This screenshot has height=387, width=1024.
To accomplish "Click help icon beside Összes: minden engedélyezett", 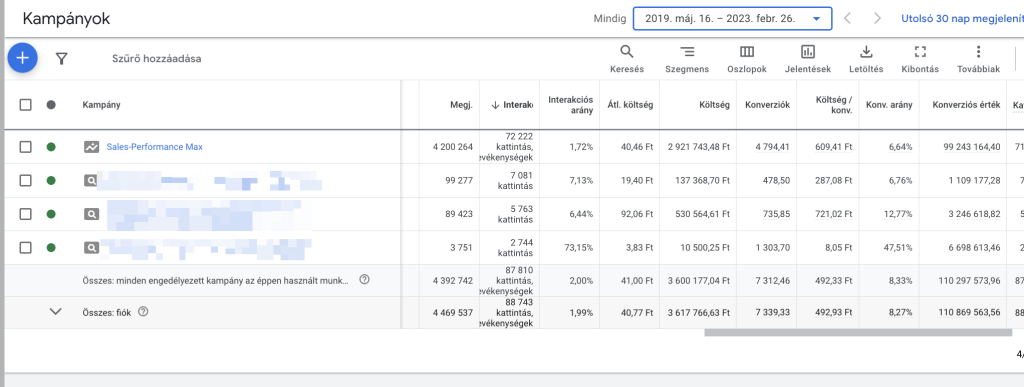I will (364, 279).
